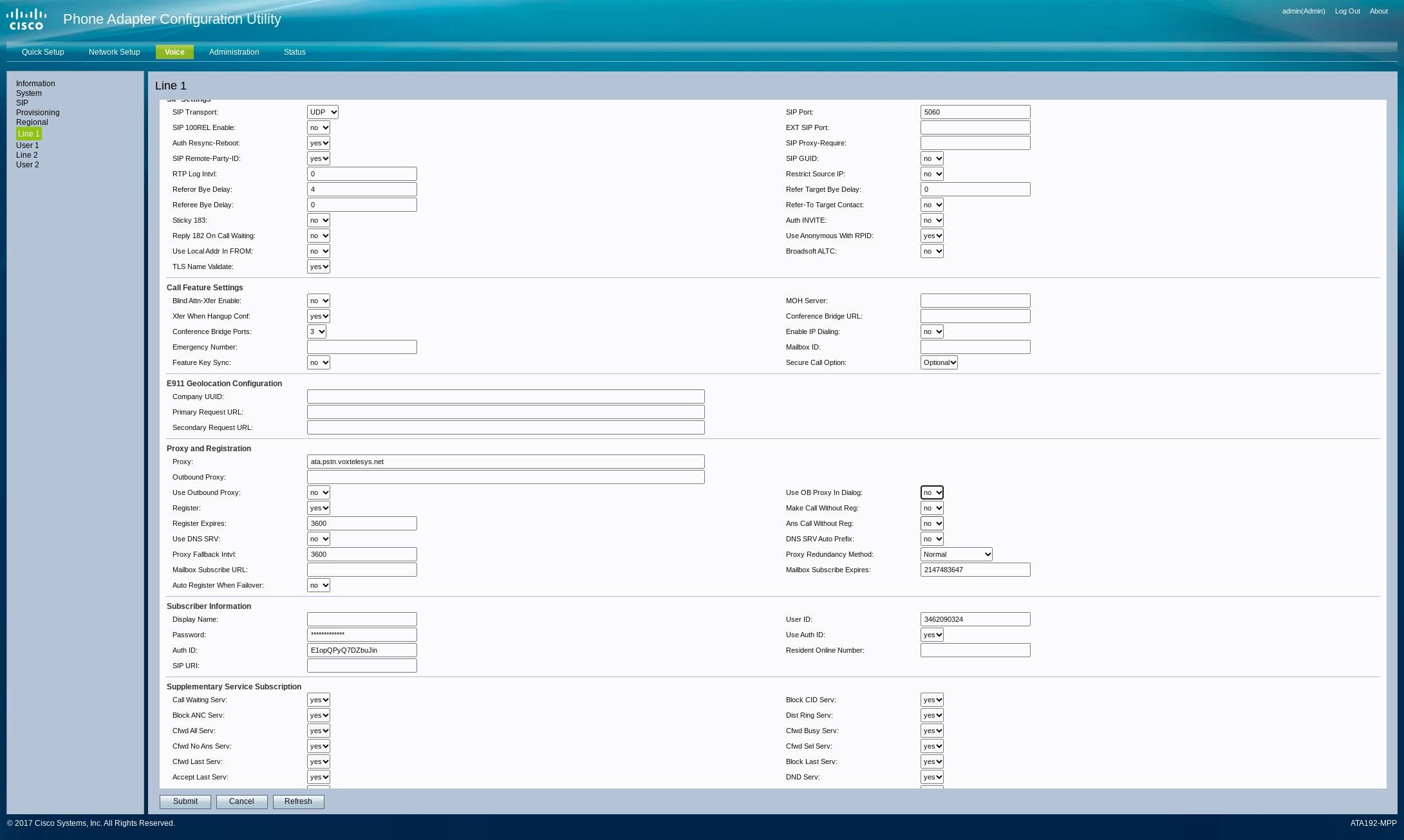Open the Sticky 183 dropdown
Viewport: 1404px width, 840px height.
(319, 220)
